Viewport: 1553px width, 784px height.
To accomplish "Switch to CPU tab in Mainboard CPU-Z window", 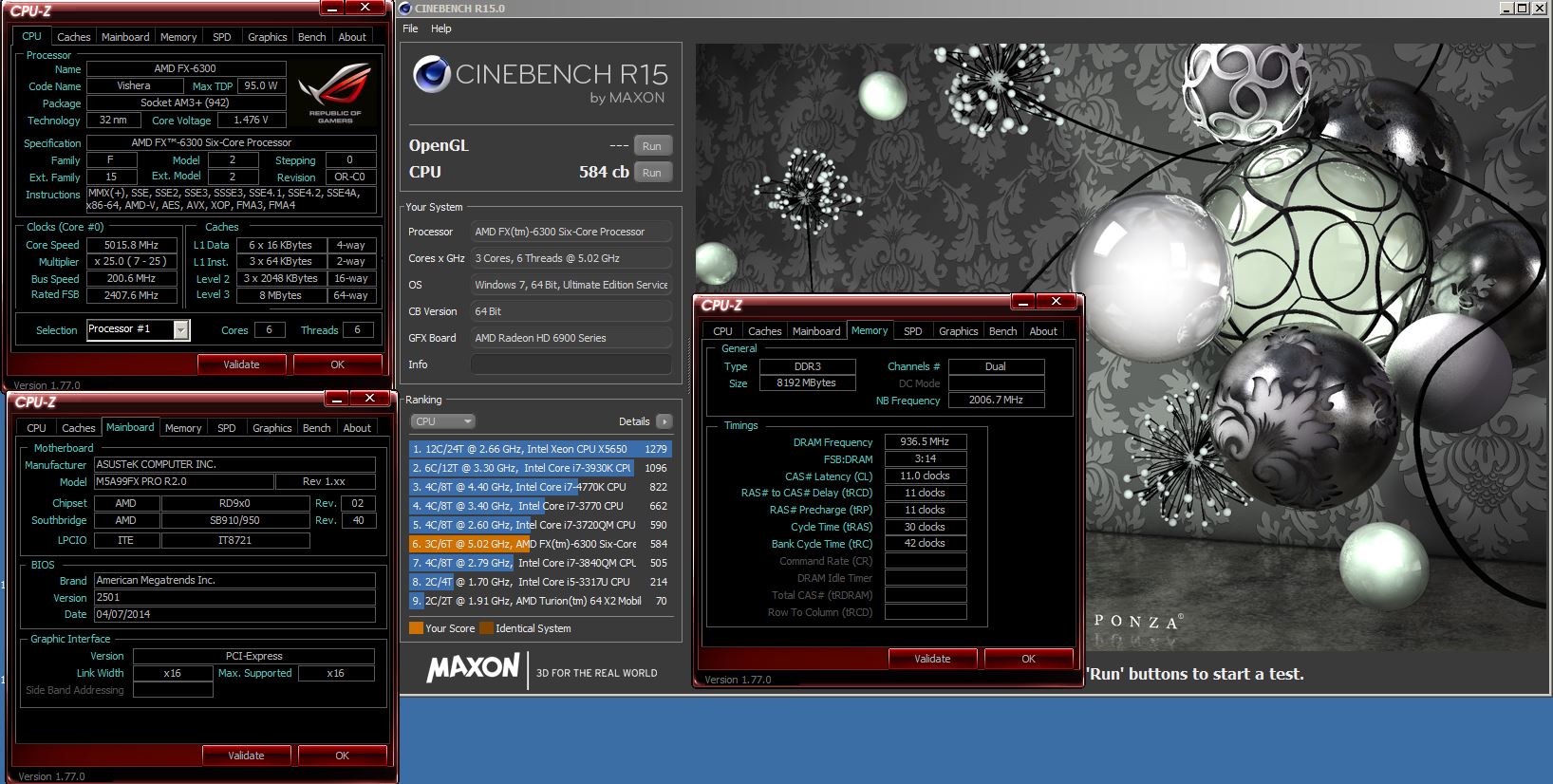I will point(36,428).
